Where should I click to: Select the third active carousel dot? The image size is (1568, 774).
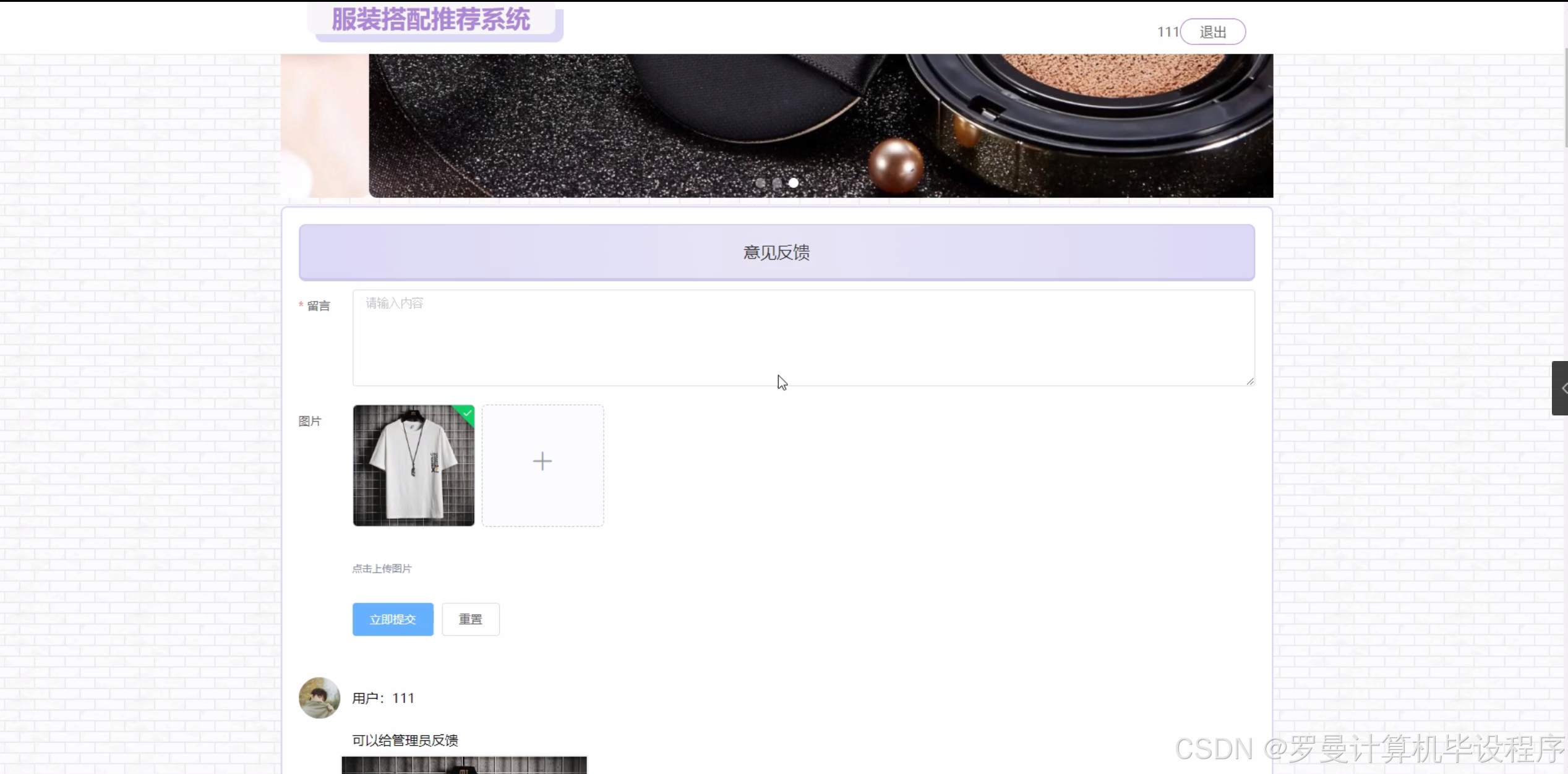coord(794,183)
